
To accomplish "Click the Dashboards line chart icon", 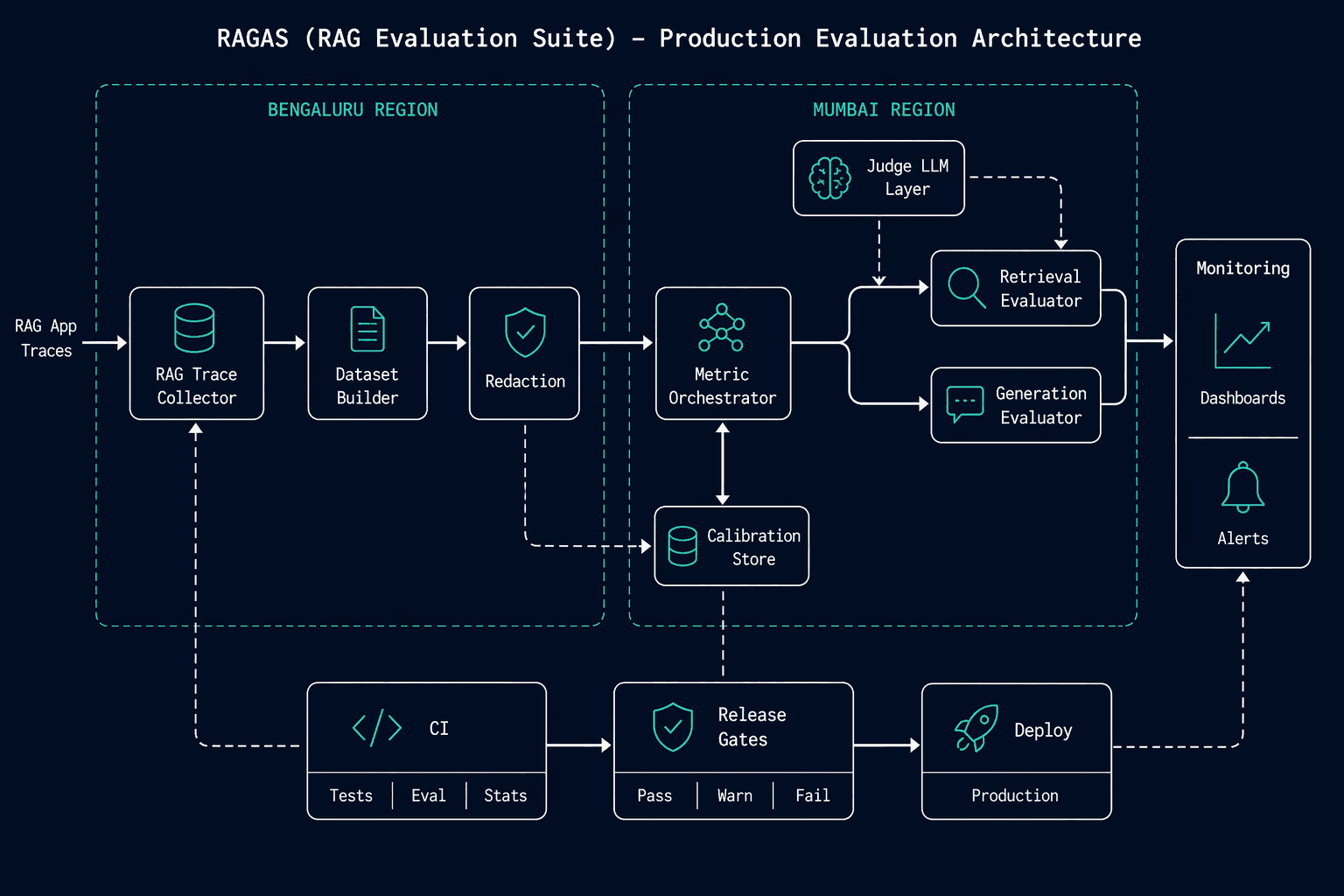I will pos(1242,341).
